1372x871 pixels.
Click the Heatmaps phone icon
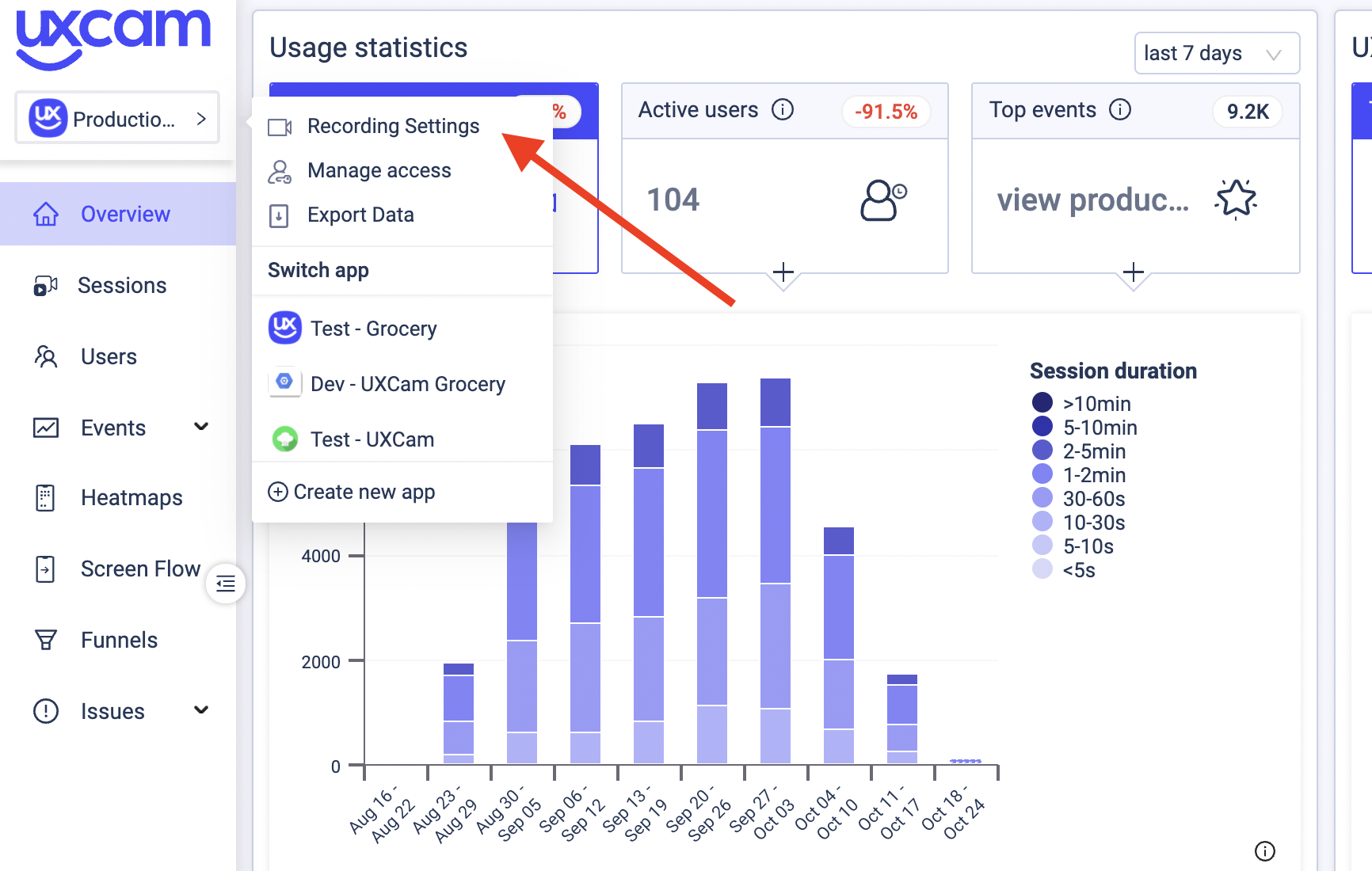46,498
